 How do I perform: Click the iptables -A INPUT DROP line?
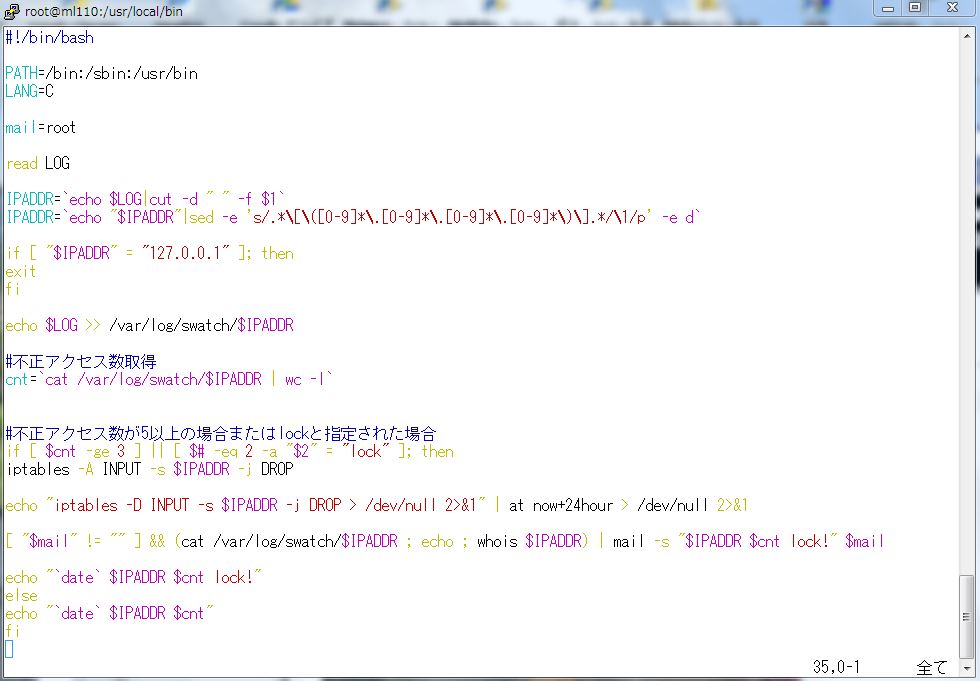click(150, 470)
